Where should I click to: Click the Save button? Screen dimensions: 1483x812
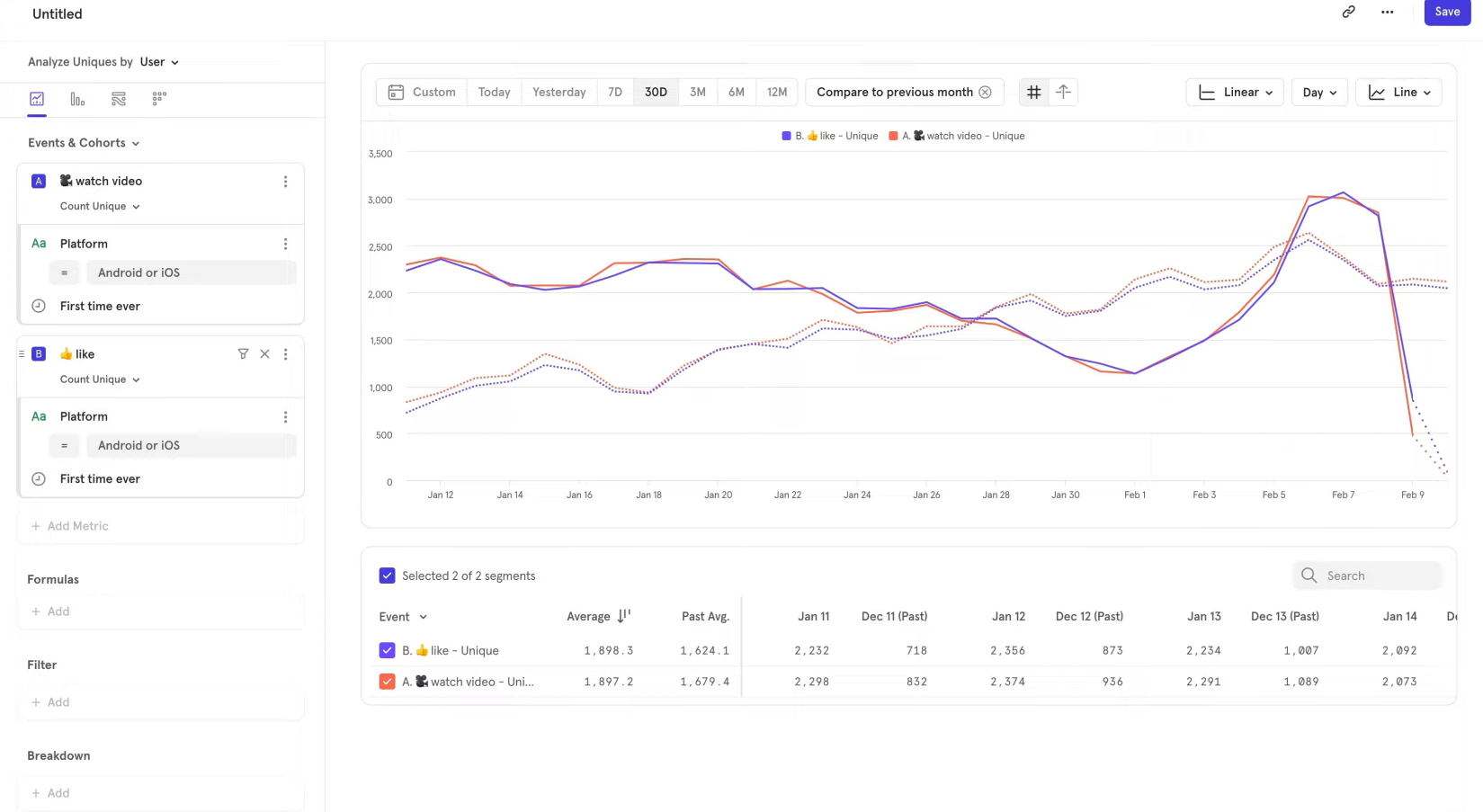point(1447,13)
